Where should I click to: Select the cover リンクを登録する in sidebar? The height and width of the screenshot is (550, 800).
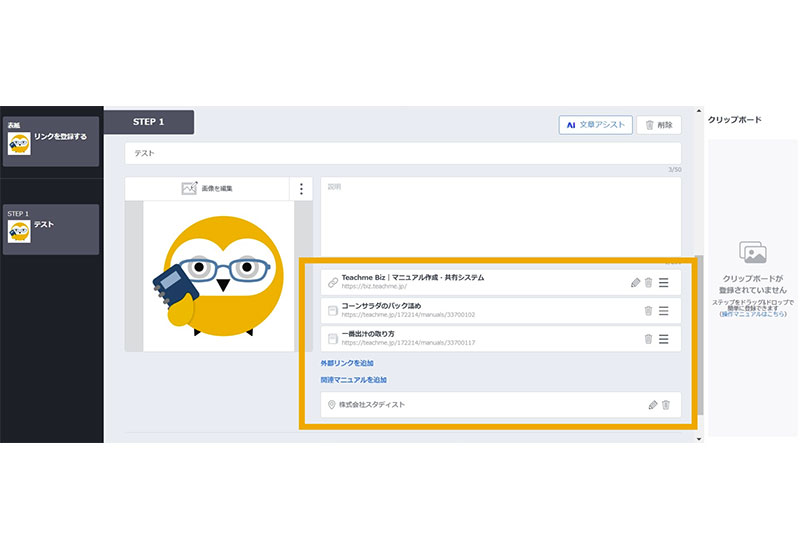coord(51,140)
